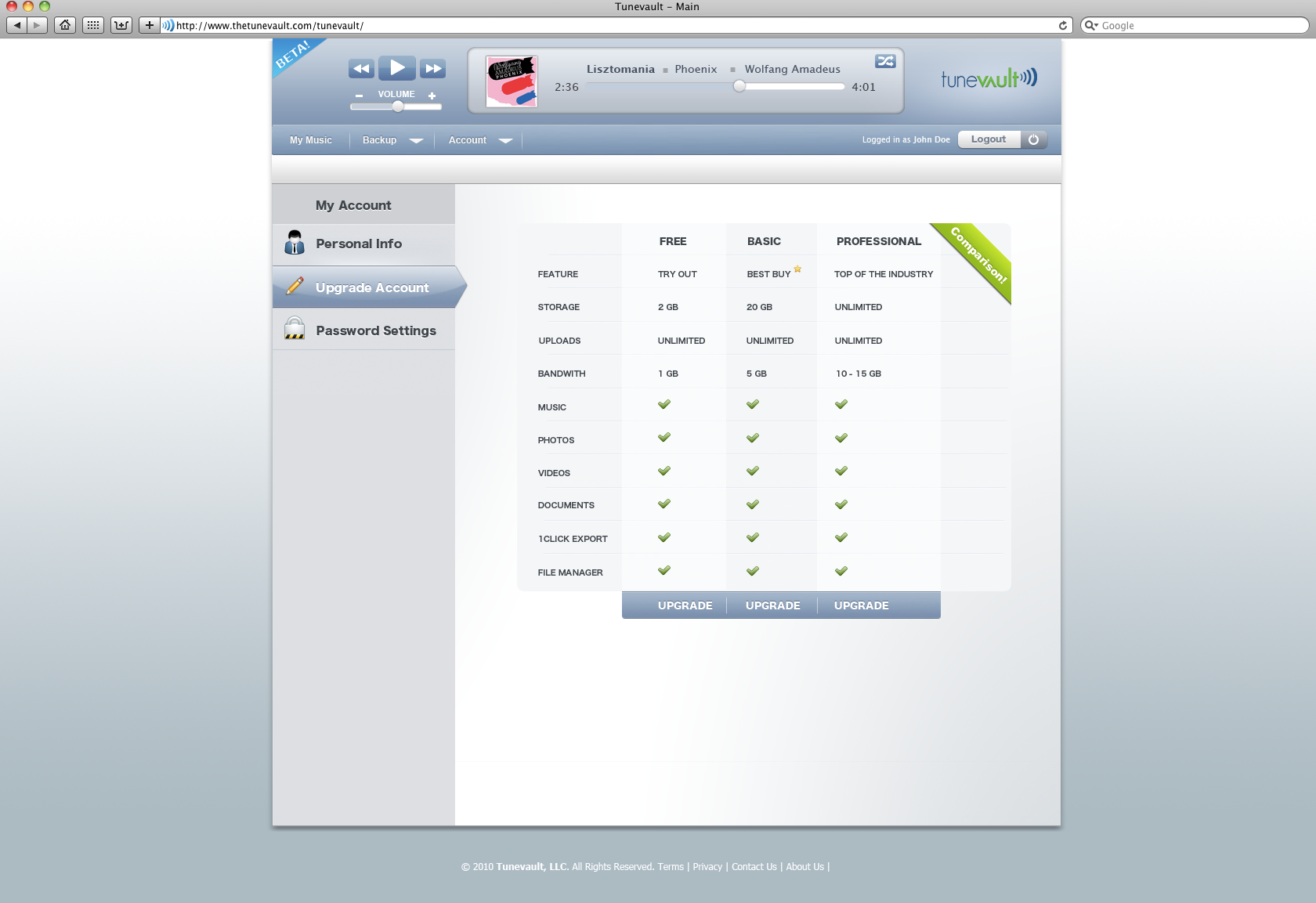
Task: Click the FREE plan Music checkmark
Action: click(664, 404)
